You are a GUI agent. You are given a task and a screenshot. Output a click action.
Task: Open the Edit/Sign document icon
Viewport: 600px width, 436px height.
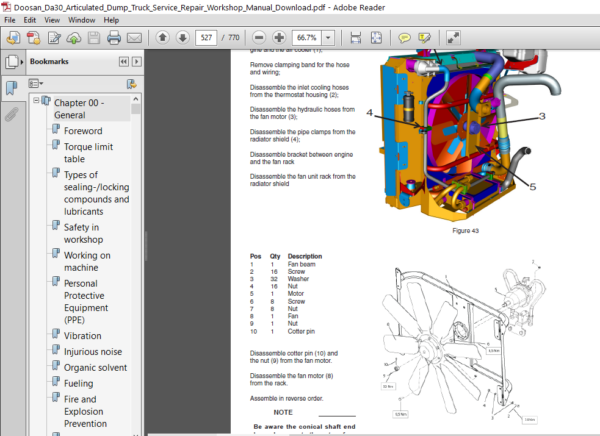click(x=54, y=38)
